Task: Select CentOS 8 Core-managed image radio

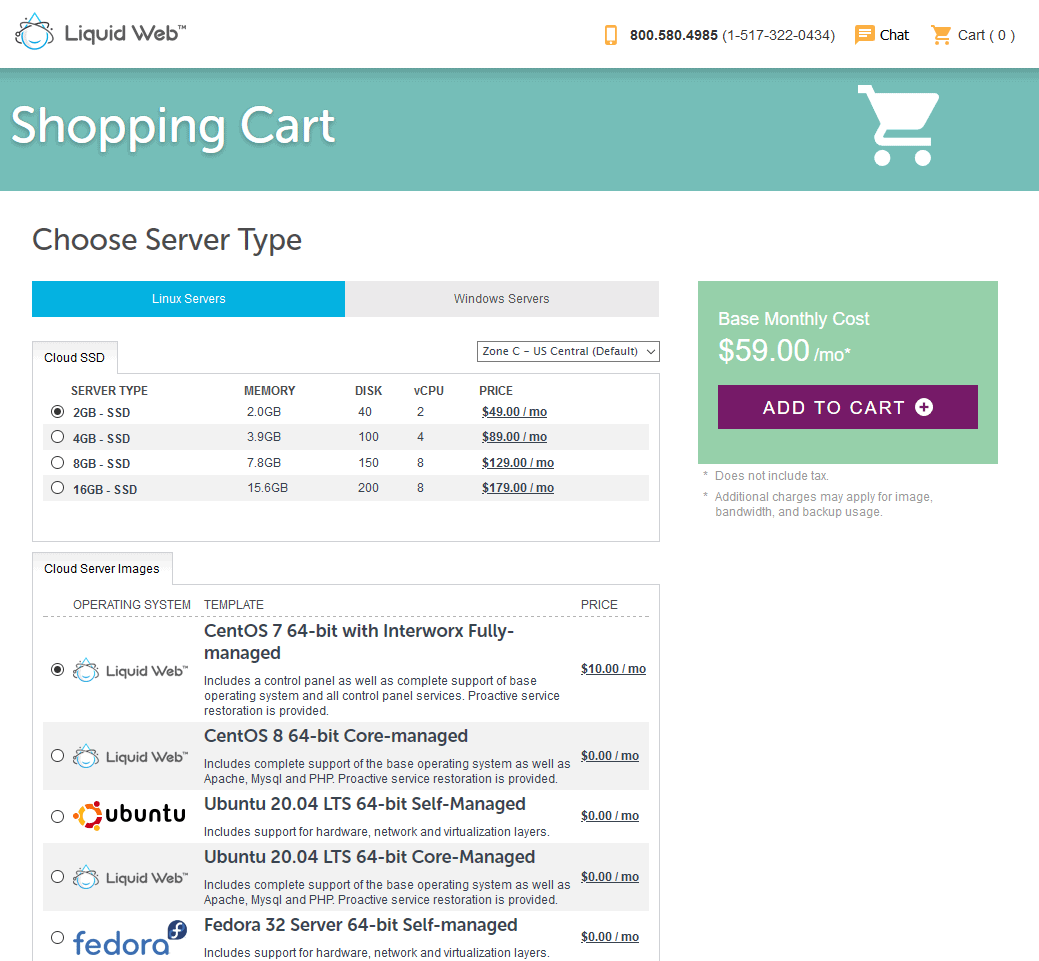Action: (58, 756)
